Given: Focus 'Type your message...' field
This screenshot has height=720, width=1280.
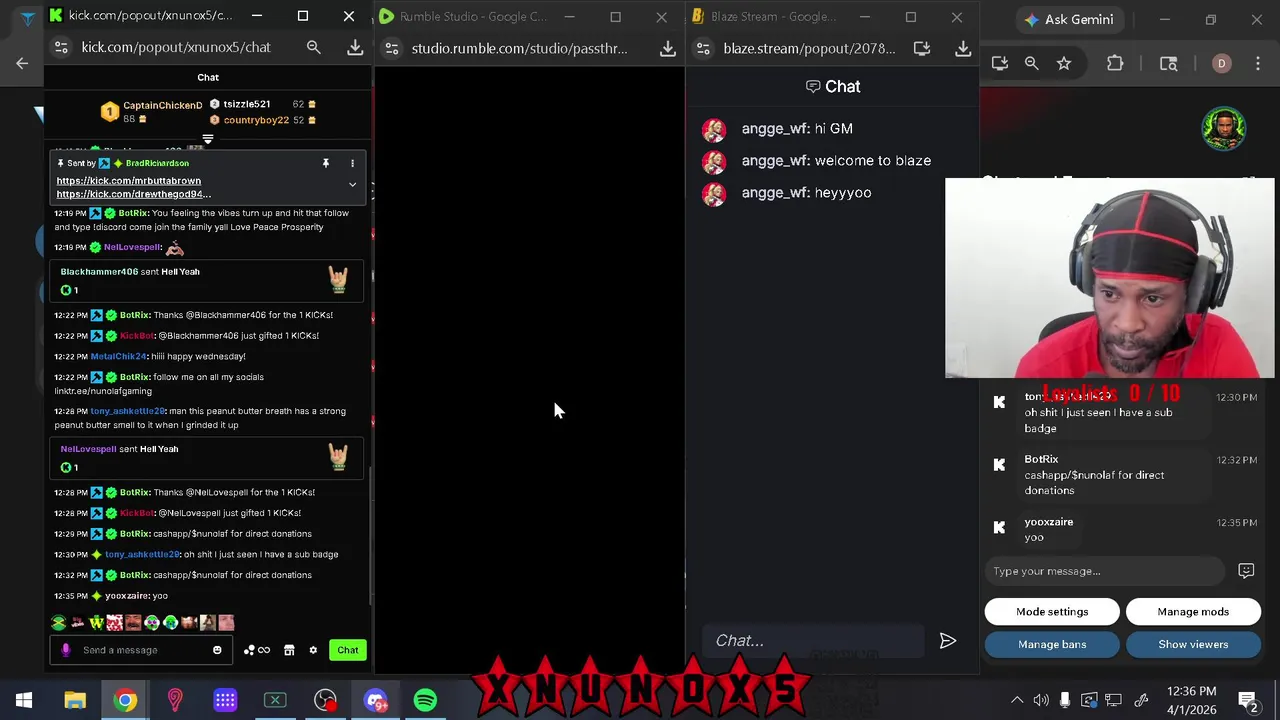Looking at the screenshot, I should point(1105,571).
